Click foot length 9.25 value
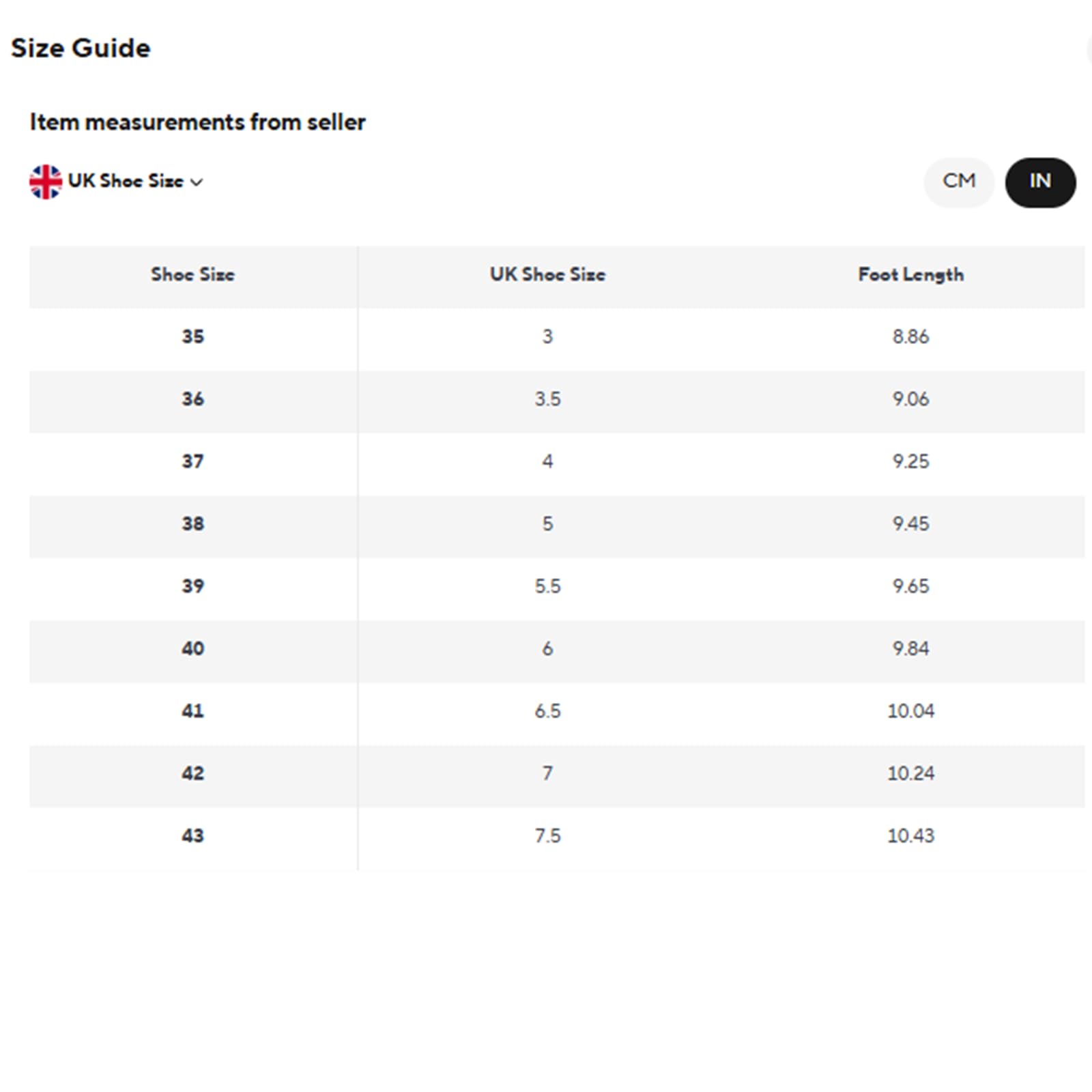The image size is (1092, 1092). tap(911, 462)
